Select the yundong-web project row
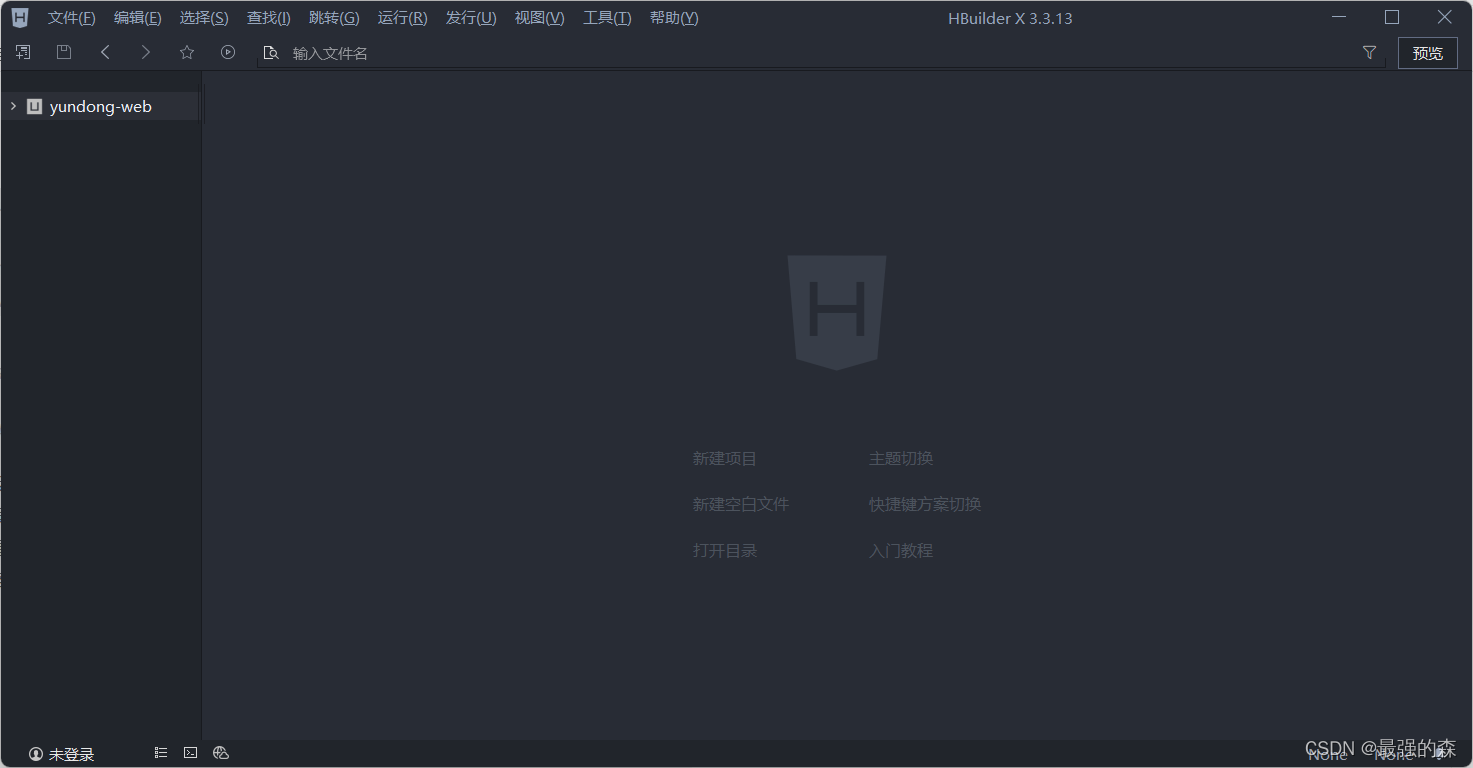The image size is (1473, 768). click(x=101, y=106)
